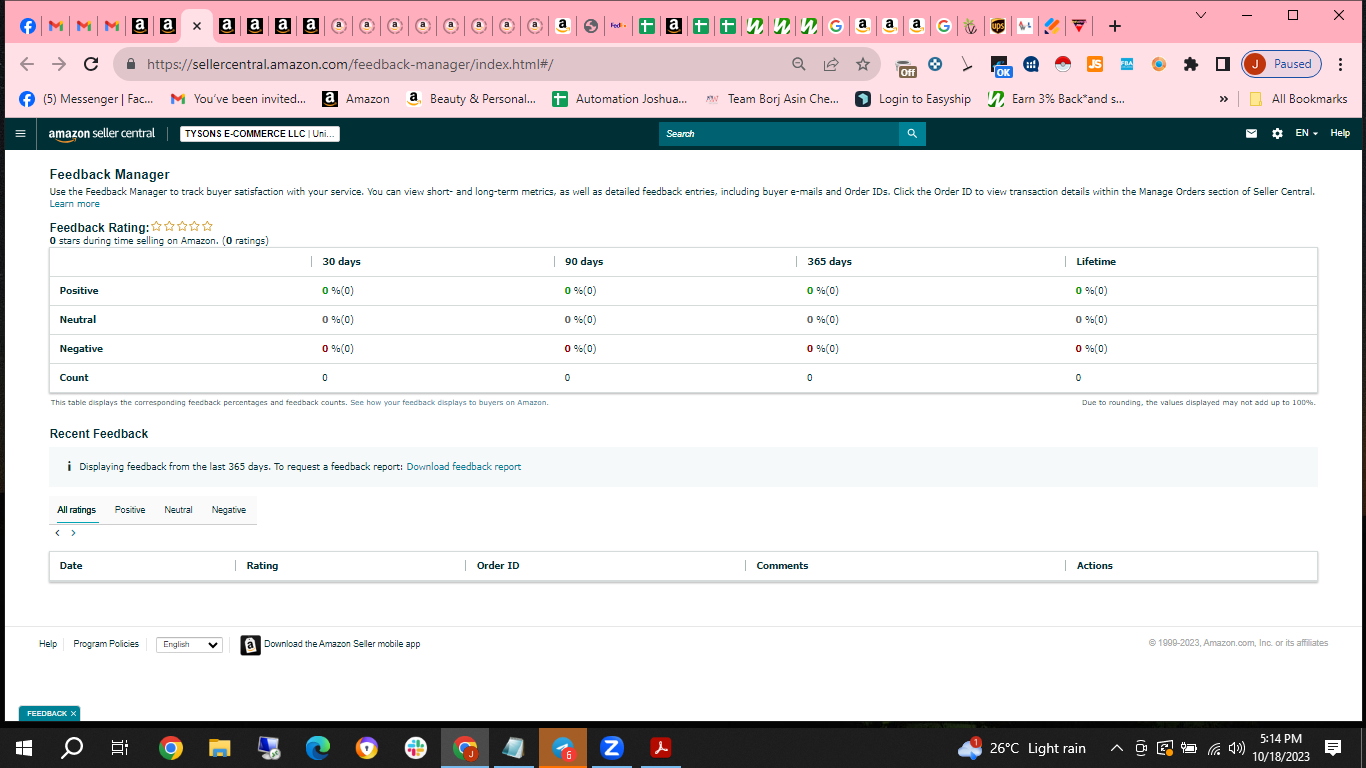Click the Pokeball extension icon
This screenshot has height=768, width=1366.
pyautogui.click(x=1063, y=64)
